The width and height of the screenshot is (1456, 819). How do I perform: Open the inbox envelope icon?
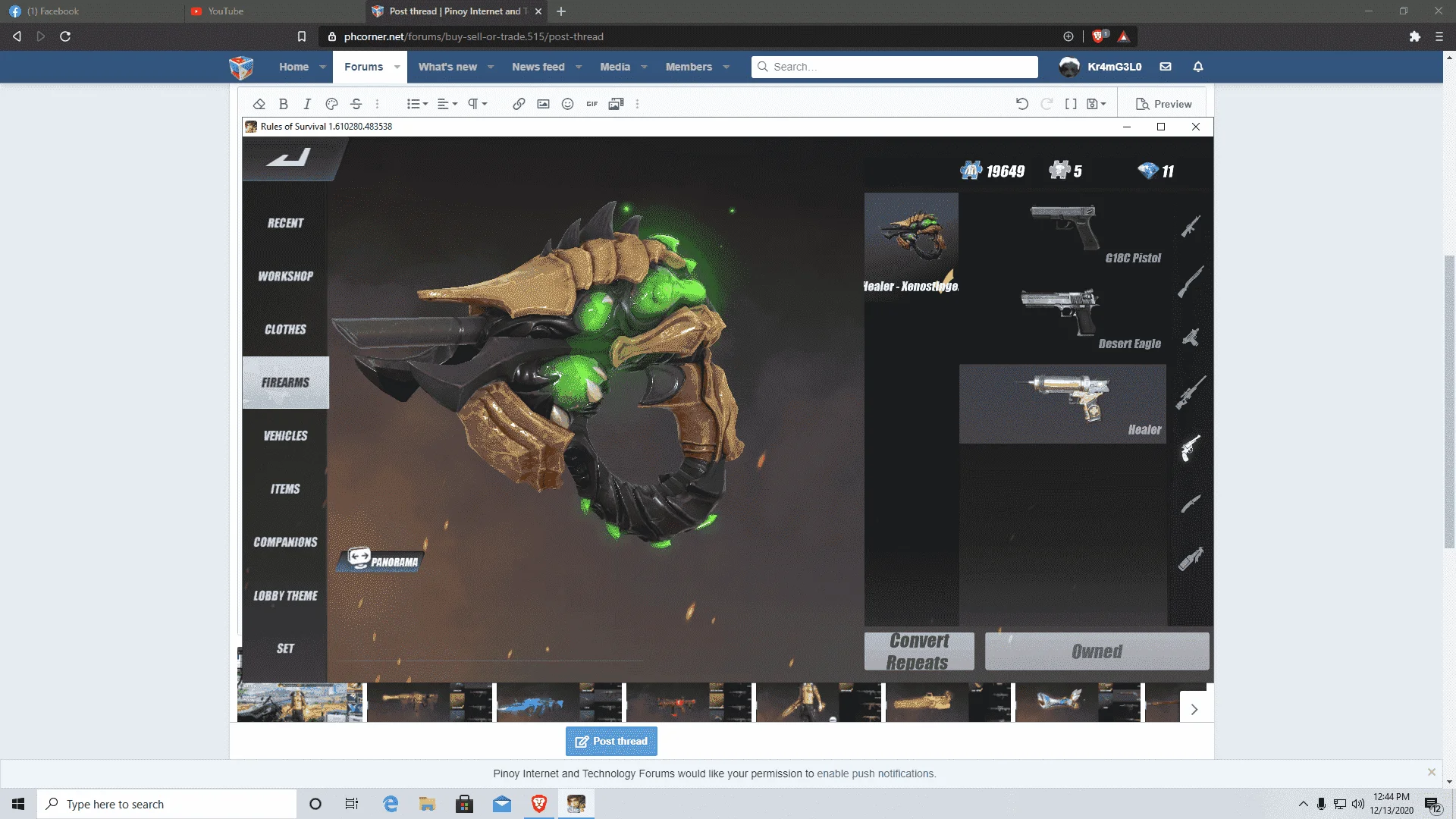[1166, 67]
